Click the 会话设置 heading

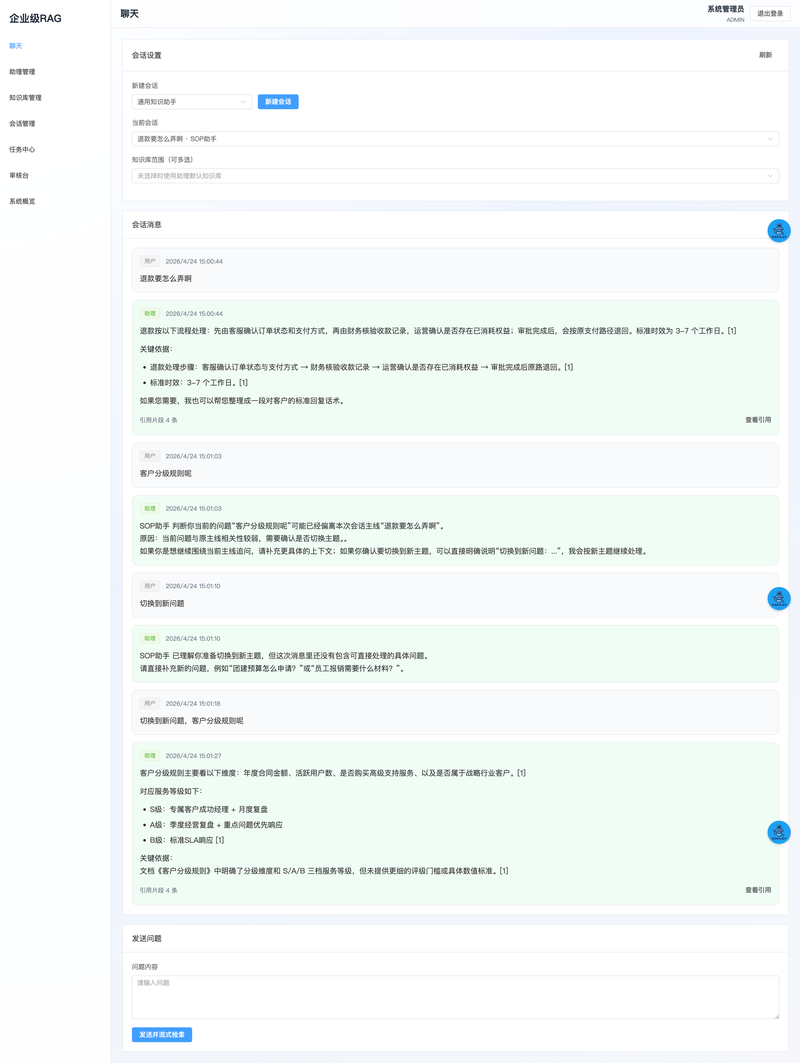point(146,56)
